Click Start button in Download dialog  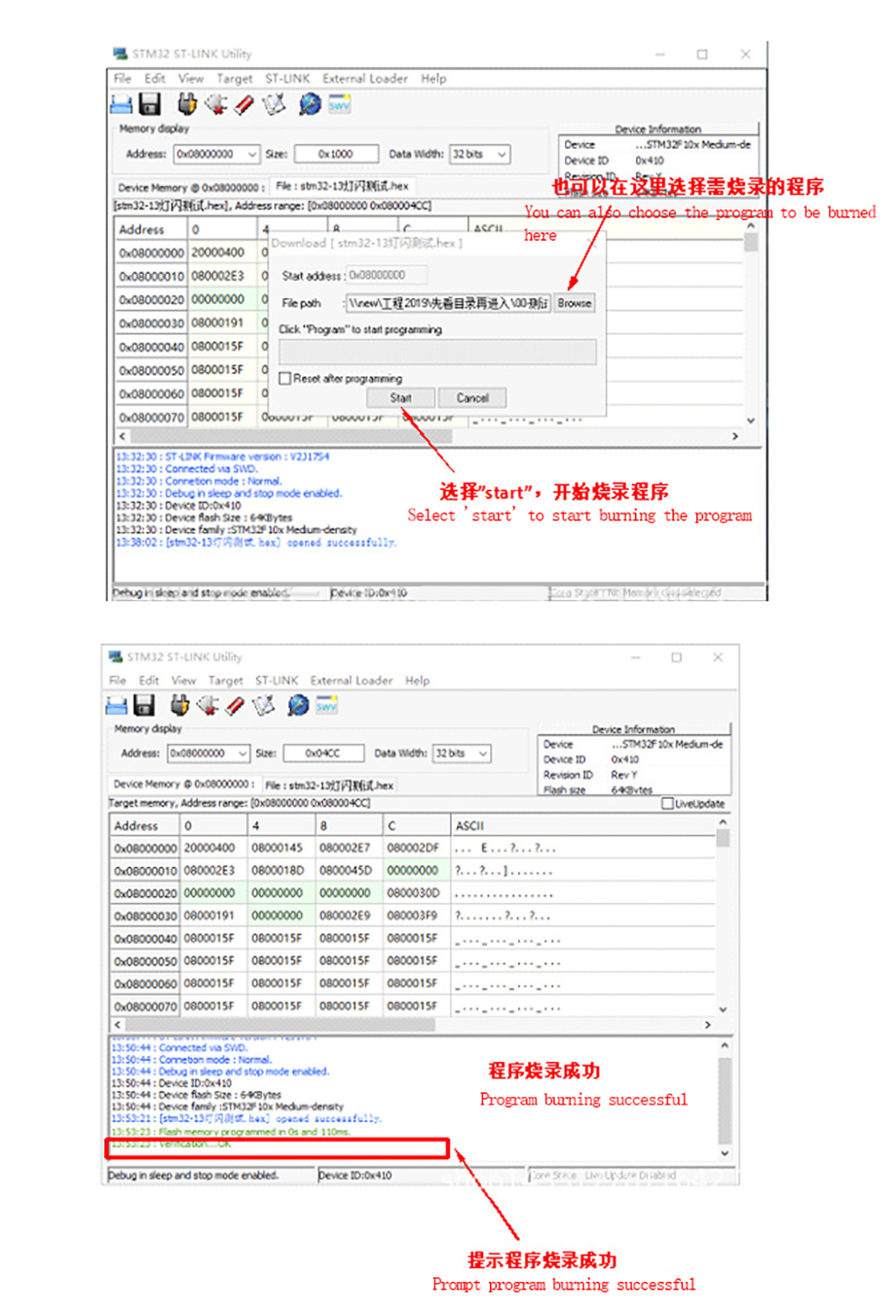coord(401,397)
